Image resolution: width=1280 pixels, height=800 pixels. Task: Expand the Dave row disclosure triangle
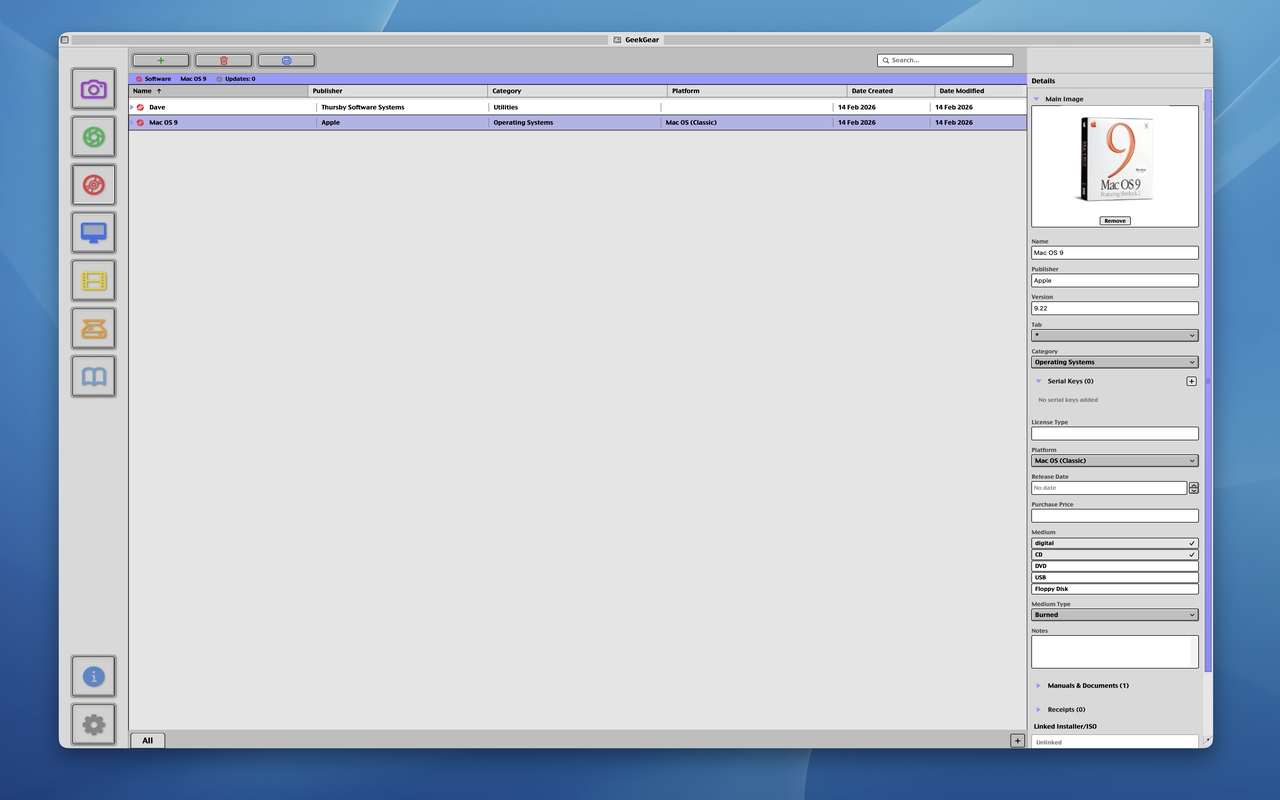[x=132, y=107]
